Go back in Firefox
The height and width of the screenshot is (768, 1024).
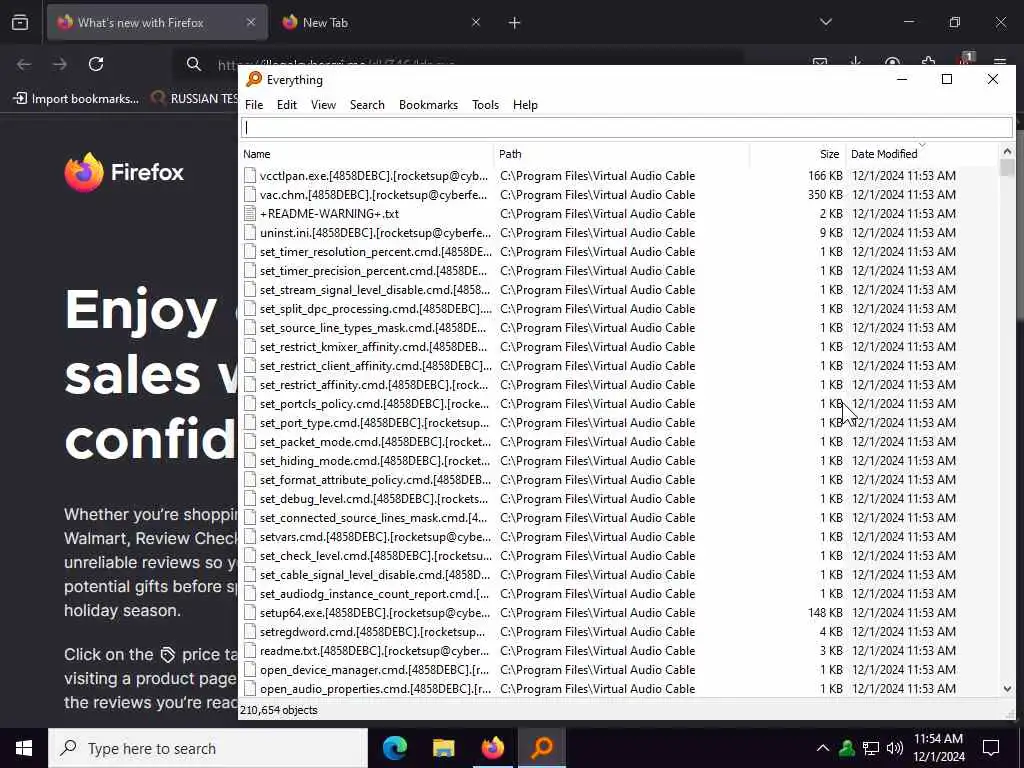pyautogui.click(x=24, y=64)
